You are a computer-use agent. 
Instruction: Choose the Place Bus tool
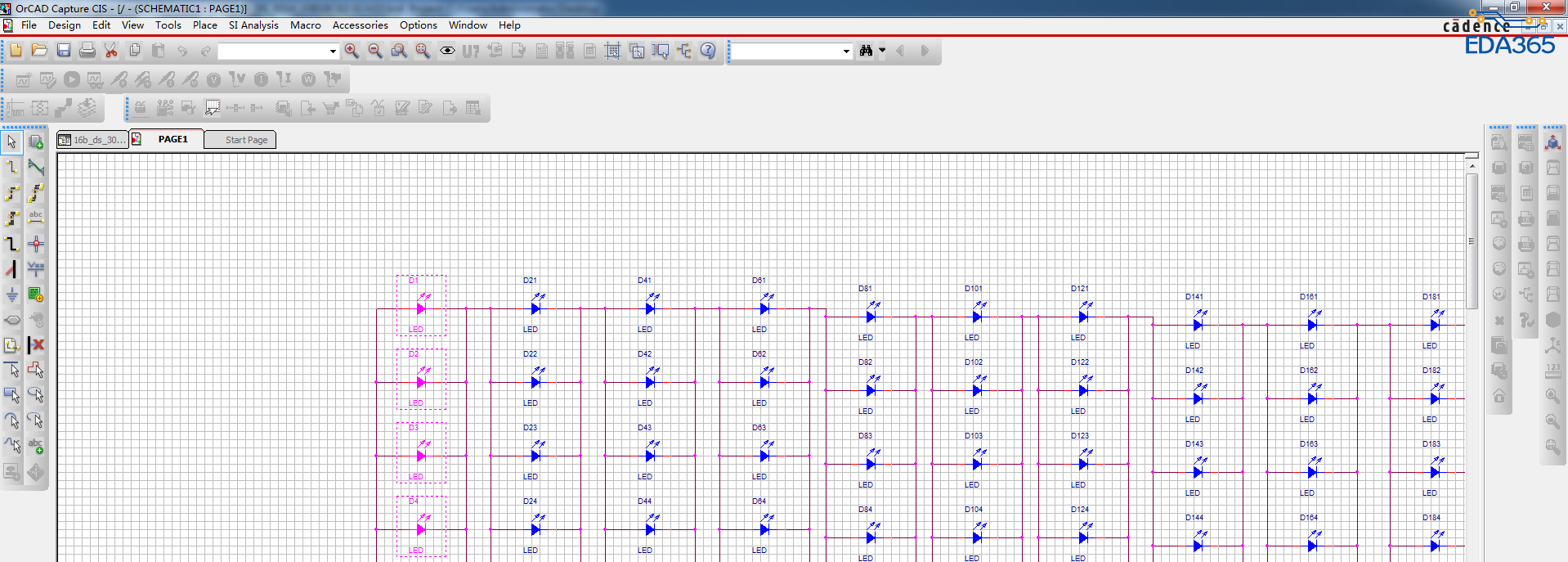click(x=12, y=244)
